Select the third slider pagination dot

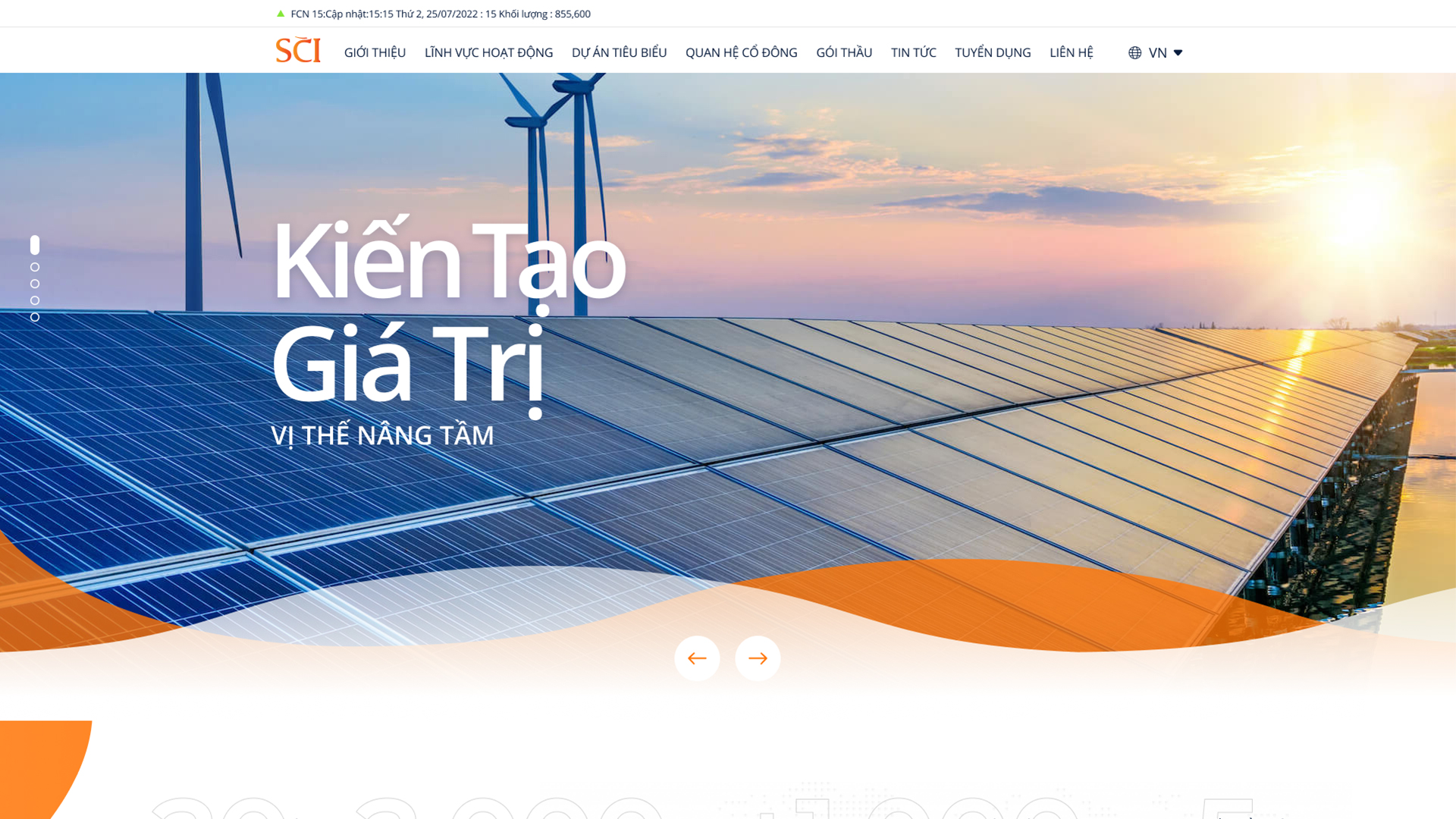coord(35,284)
